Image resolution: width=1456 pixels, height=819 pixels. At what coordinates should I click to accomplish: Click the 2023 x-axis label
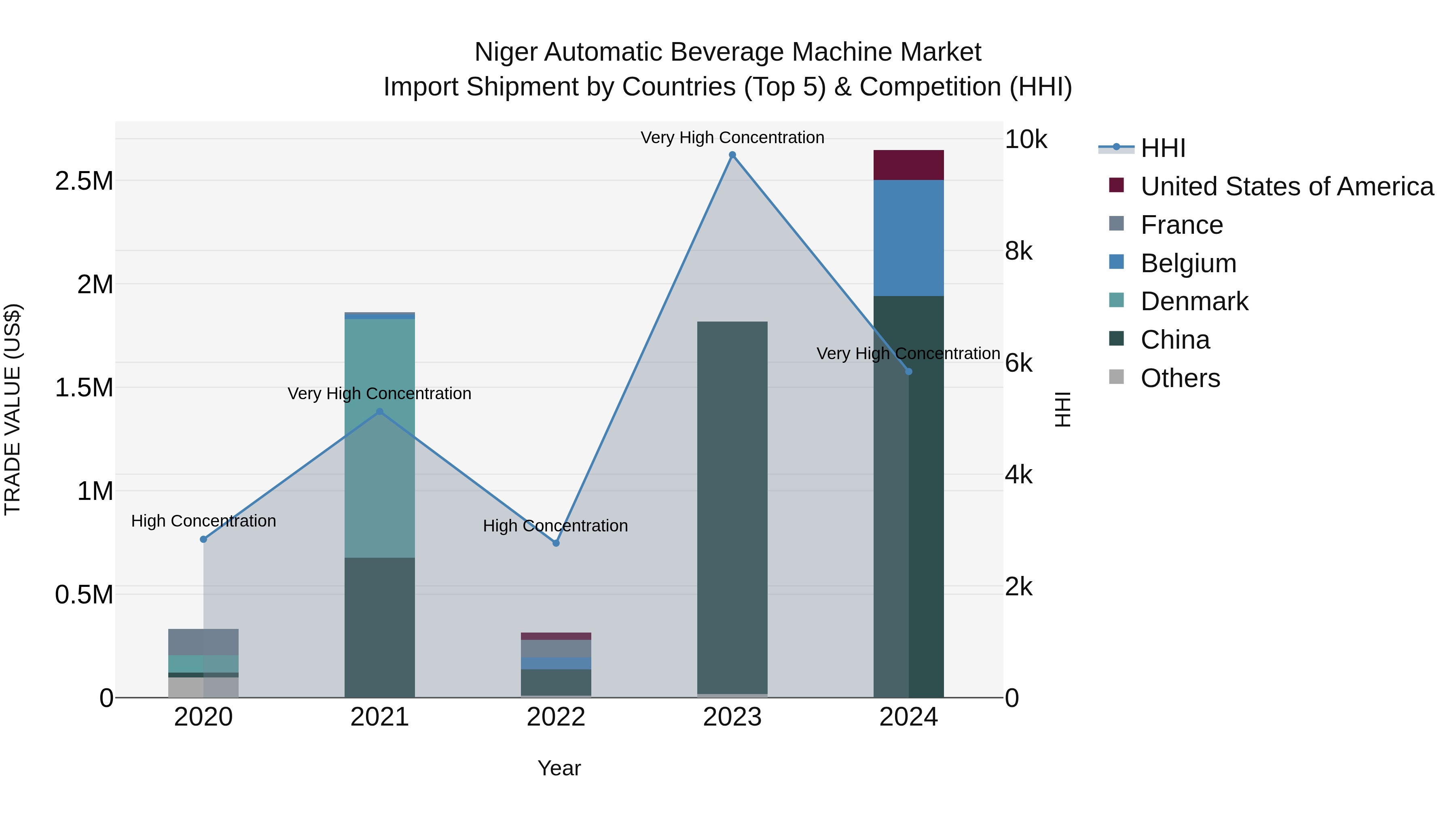coord(732,717)
